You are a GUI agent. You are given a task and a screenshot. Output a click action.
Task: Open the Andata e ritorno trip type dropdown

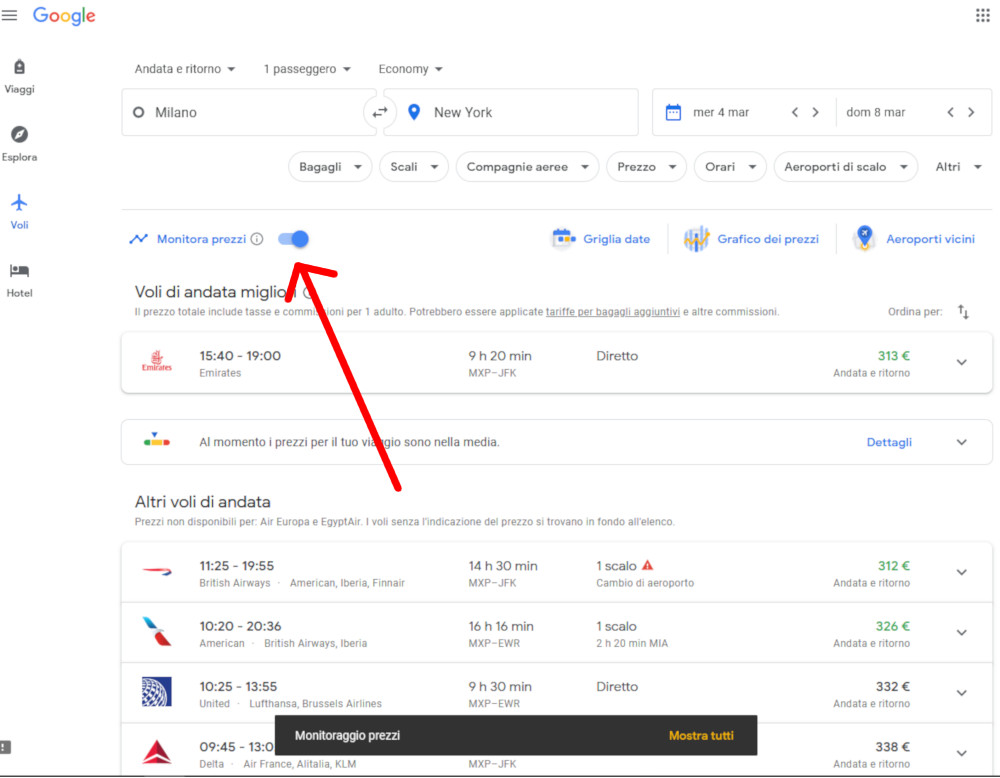[185, 69]
